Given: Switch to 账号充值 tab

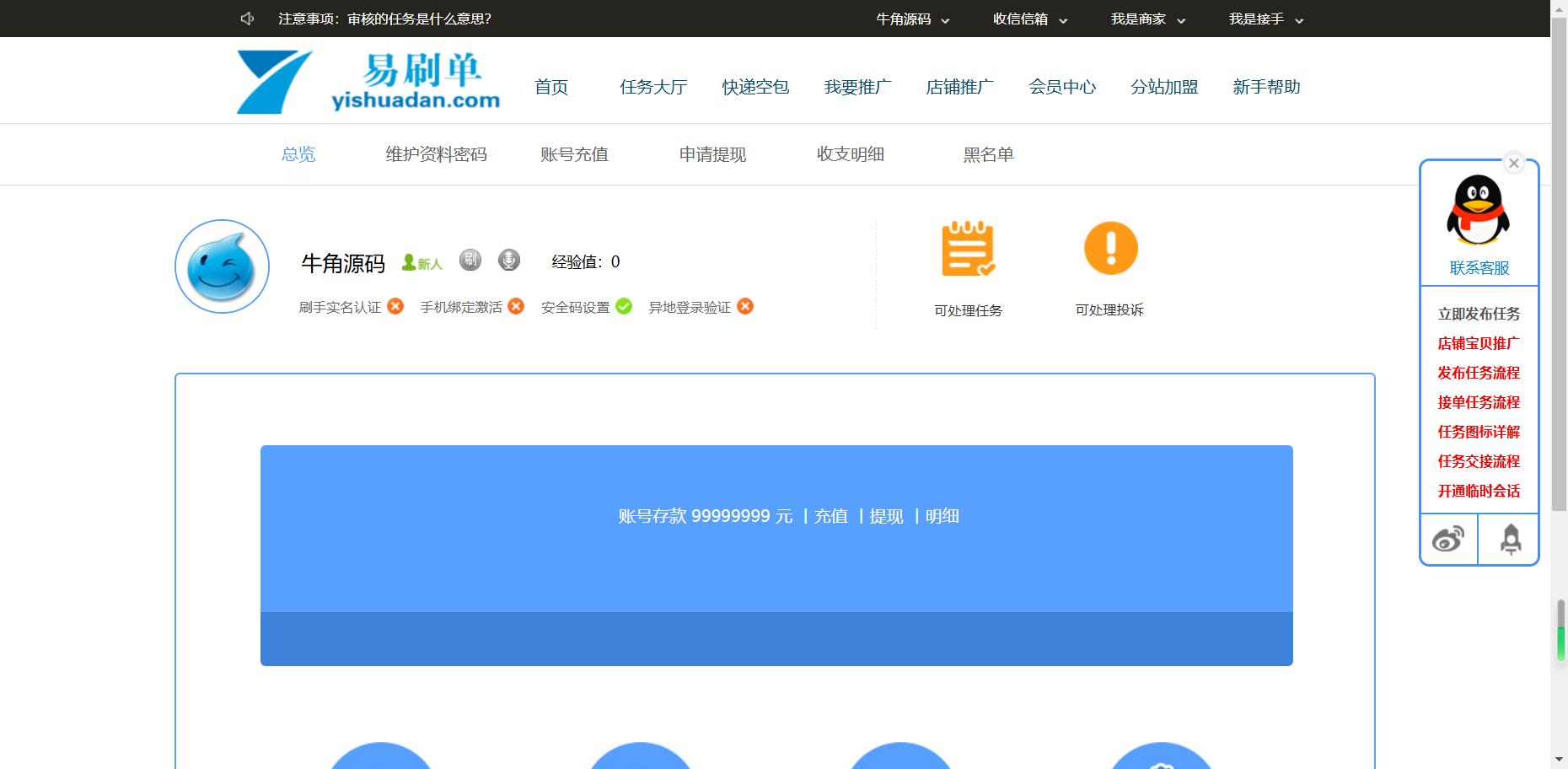Looking at the screenshot, I should [574, 154].
